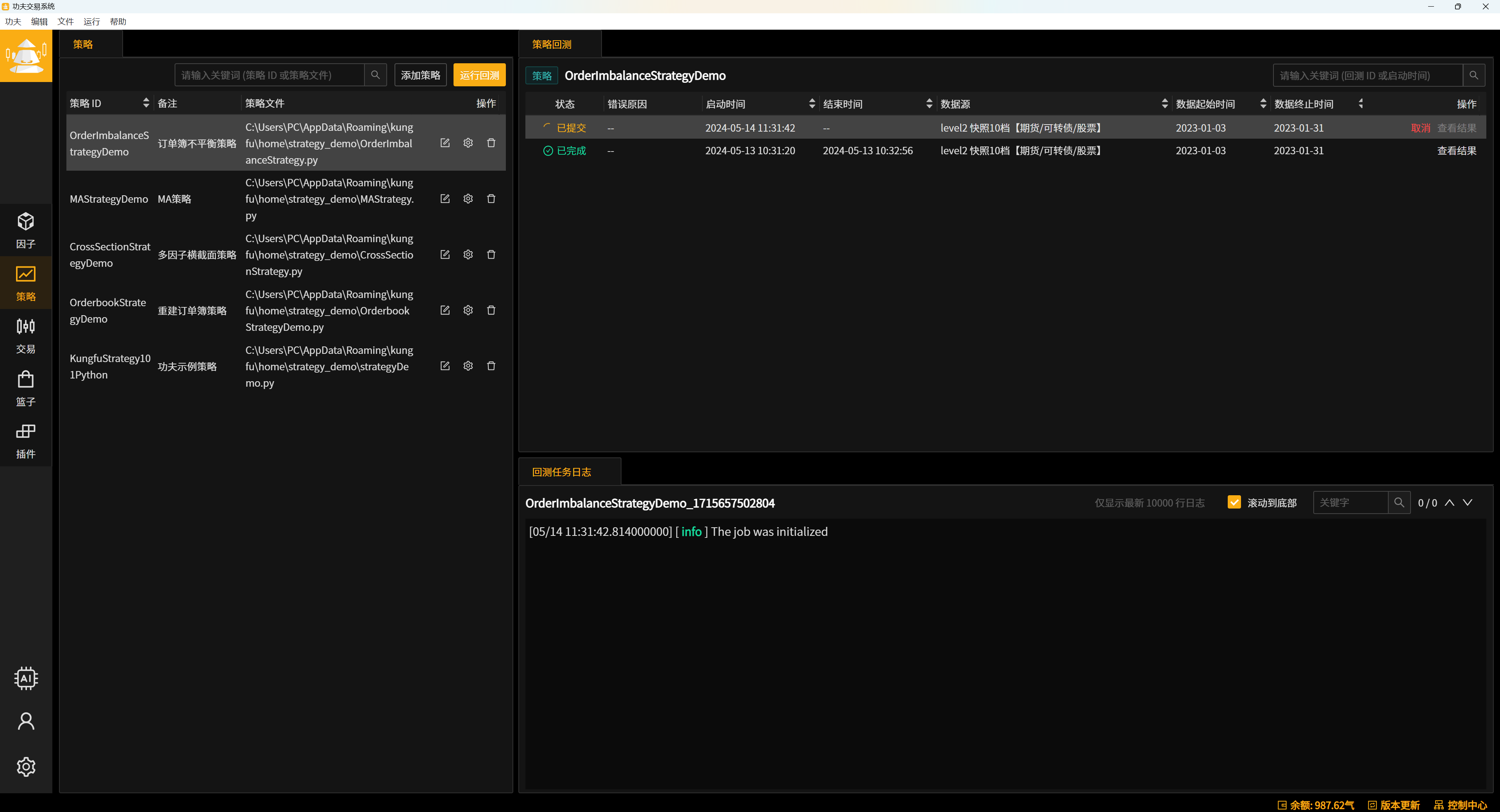Edit the CrossSectionStrategyDemo strategy
1500x812 pixels.
(x=445, y=254)
